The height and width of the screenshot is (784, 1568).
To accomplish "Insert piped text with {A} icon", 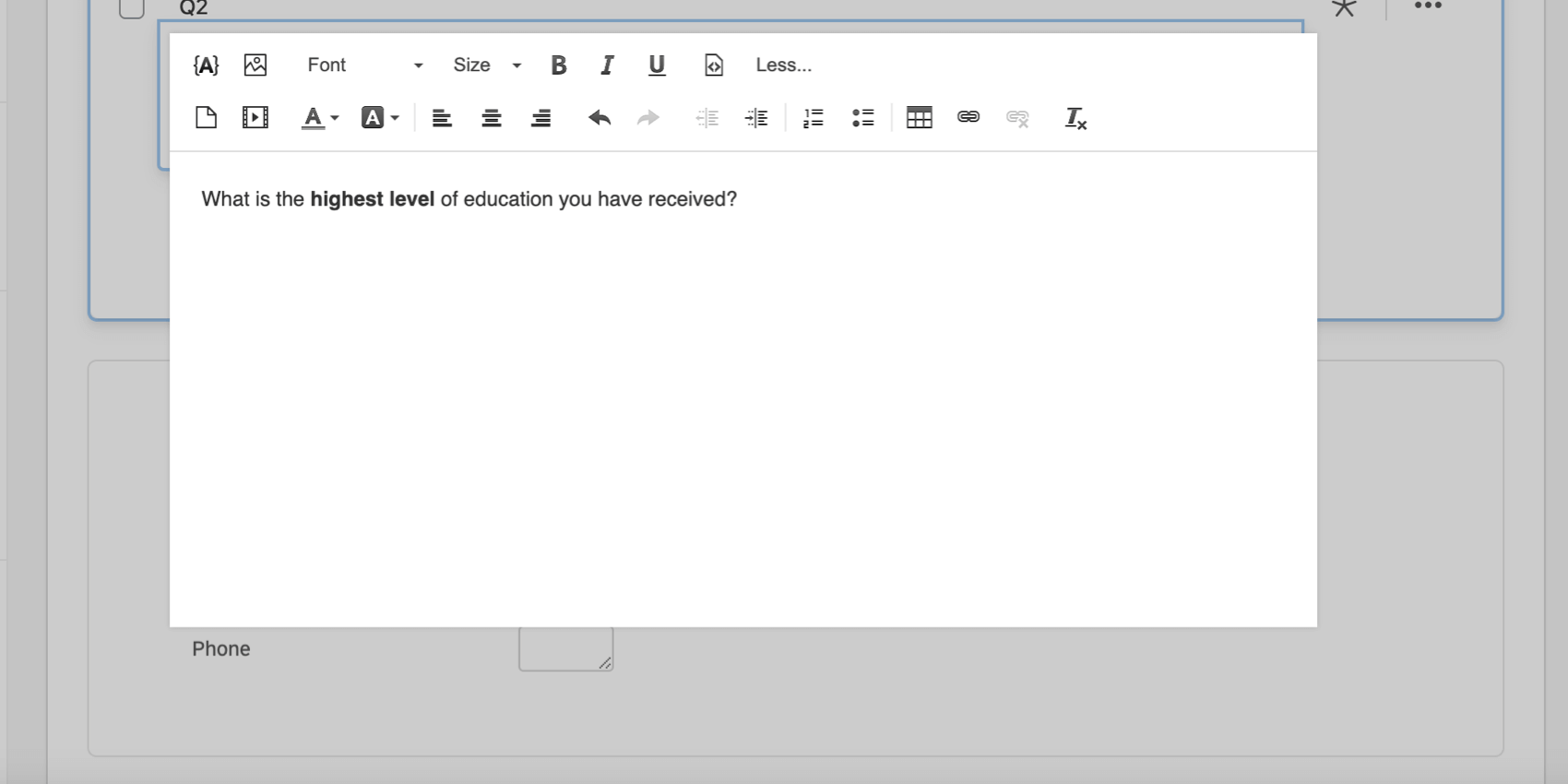I will 206,65.
